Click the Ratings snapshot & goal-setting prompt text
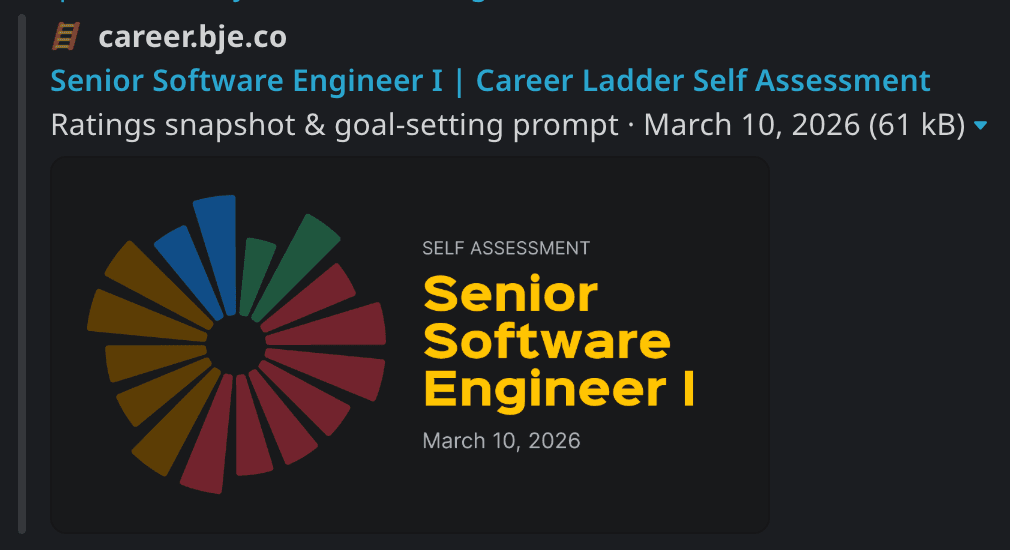1010x550 pixels. tap(334, 126)
